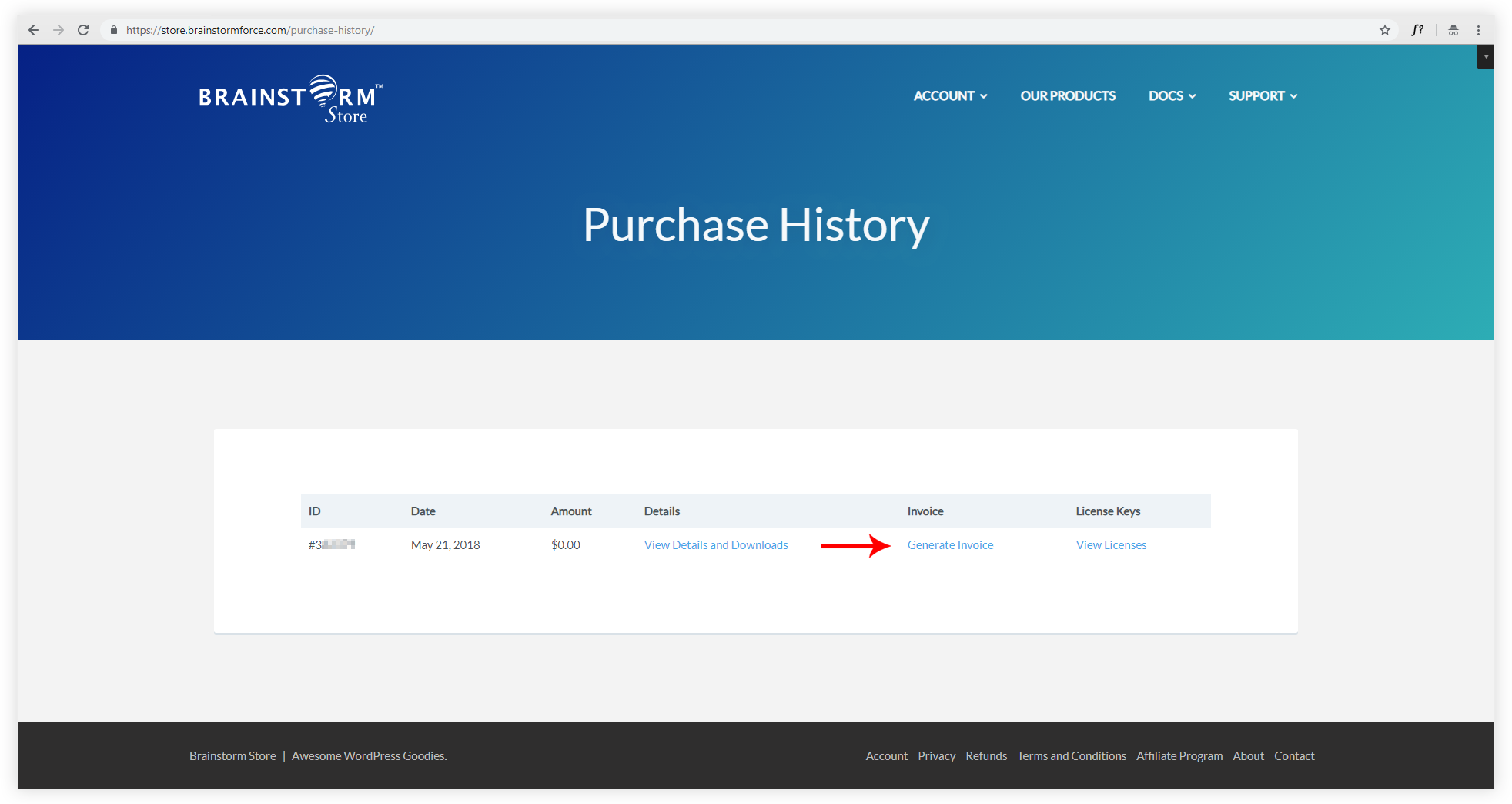Reload the purchase history page

[x=83, y=30]
